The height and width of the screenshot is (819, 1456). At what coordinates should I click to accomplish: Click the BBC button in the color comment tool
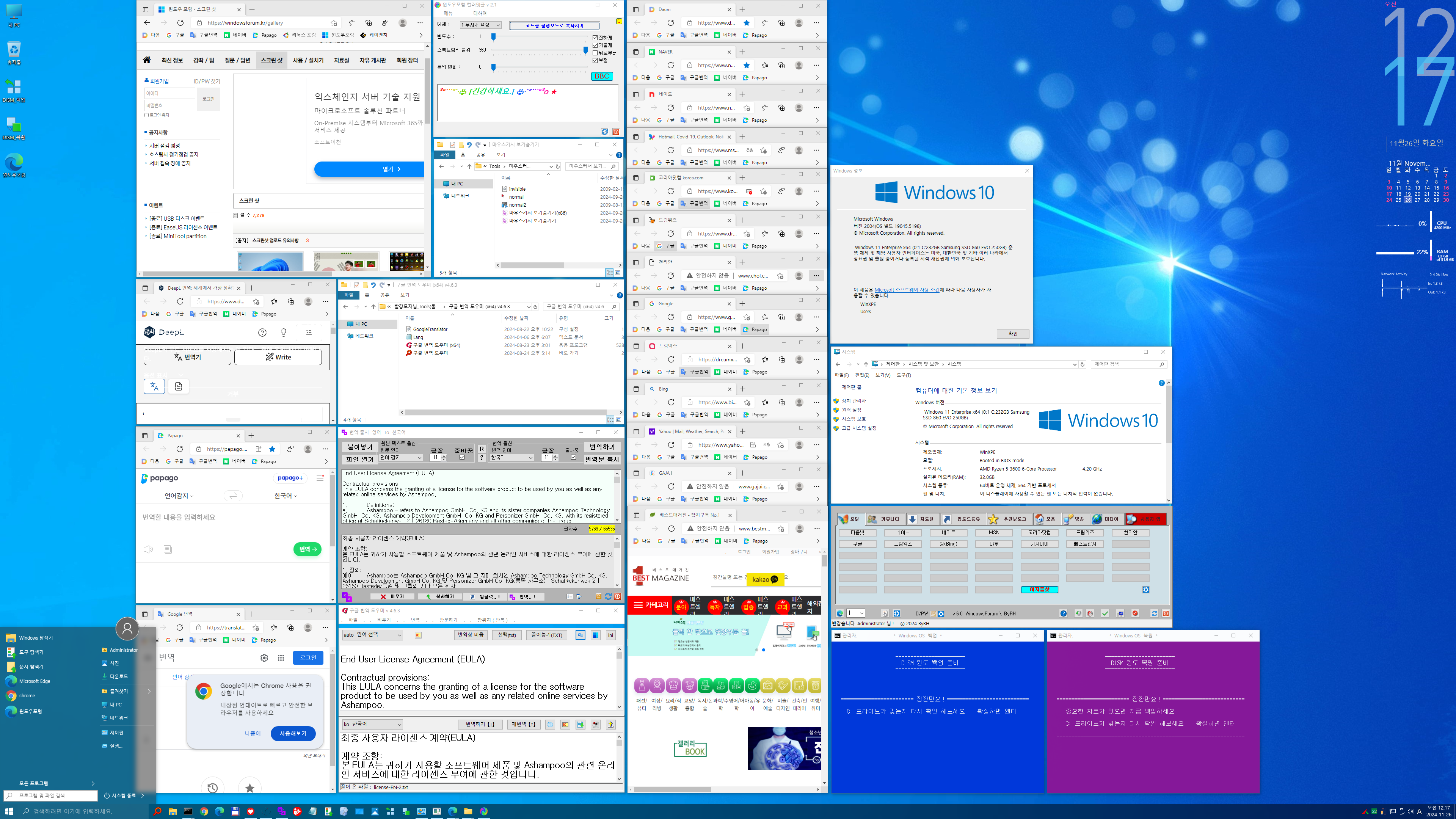point(602,76)
